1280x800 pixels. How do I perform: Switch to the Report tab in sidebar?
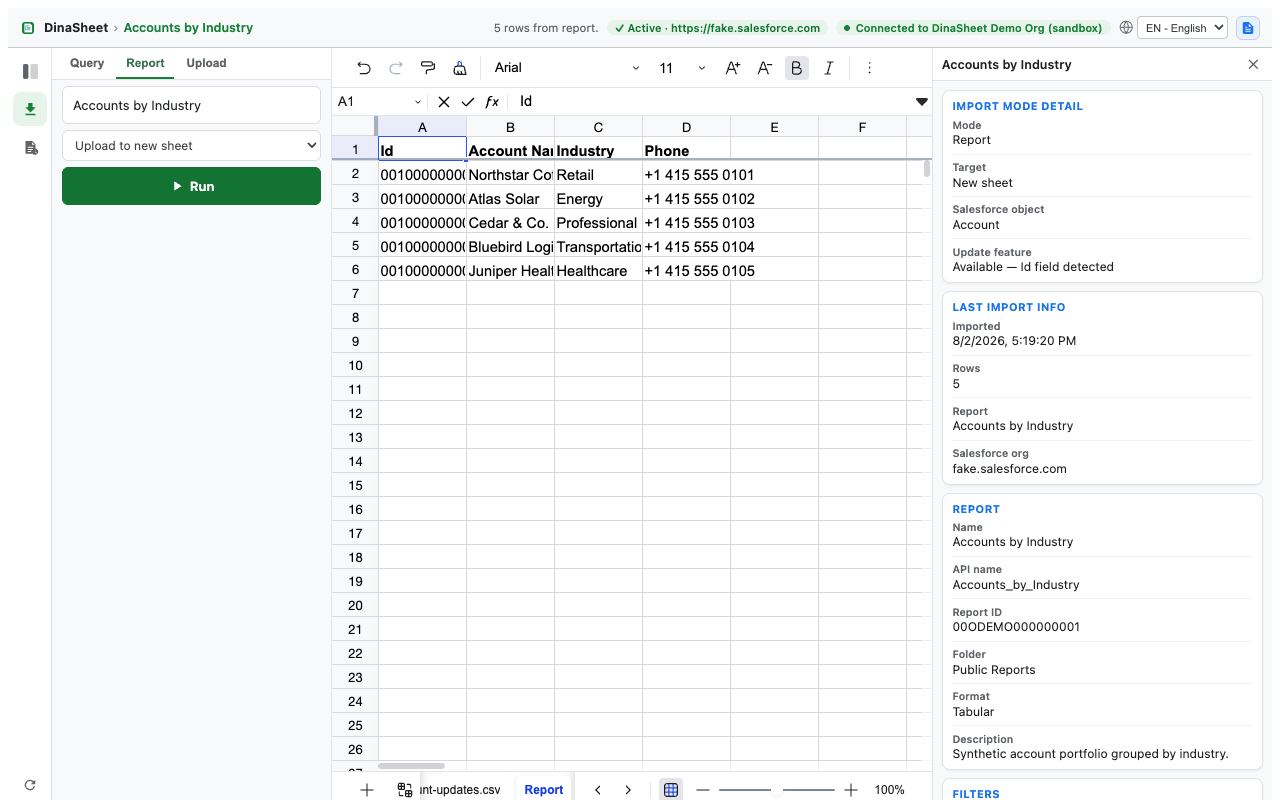coord(145,63)
